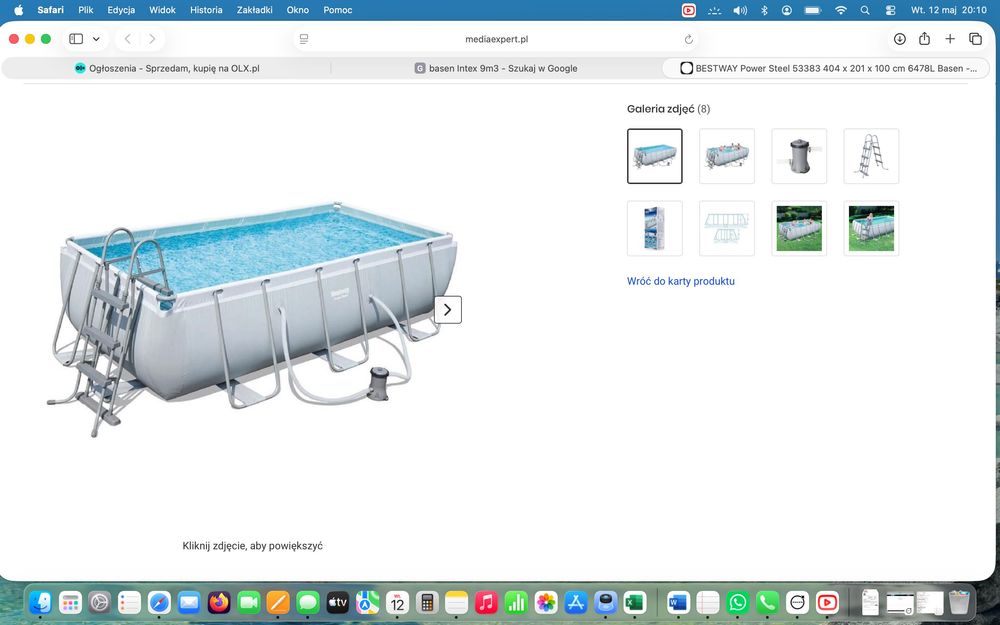Open Finder from the Dock

tap(40, 602)
